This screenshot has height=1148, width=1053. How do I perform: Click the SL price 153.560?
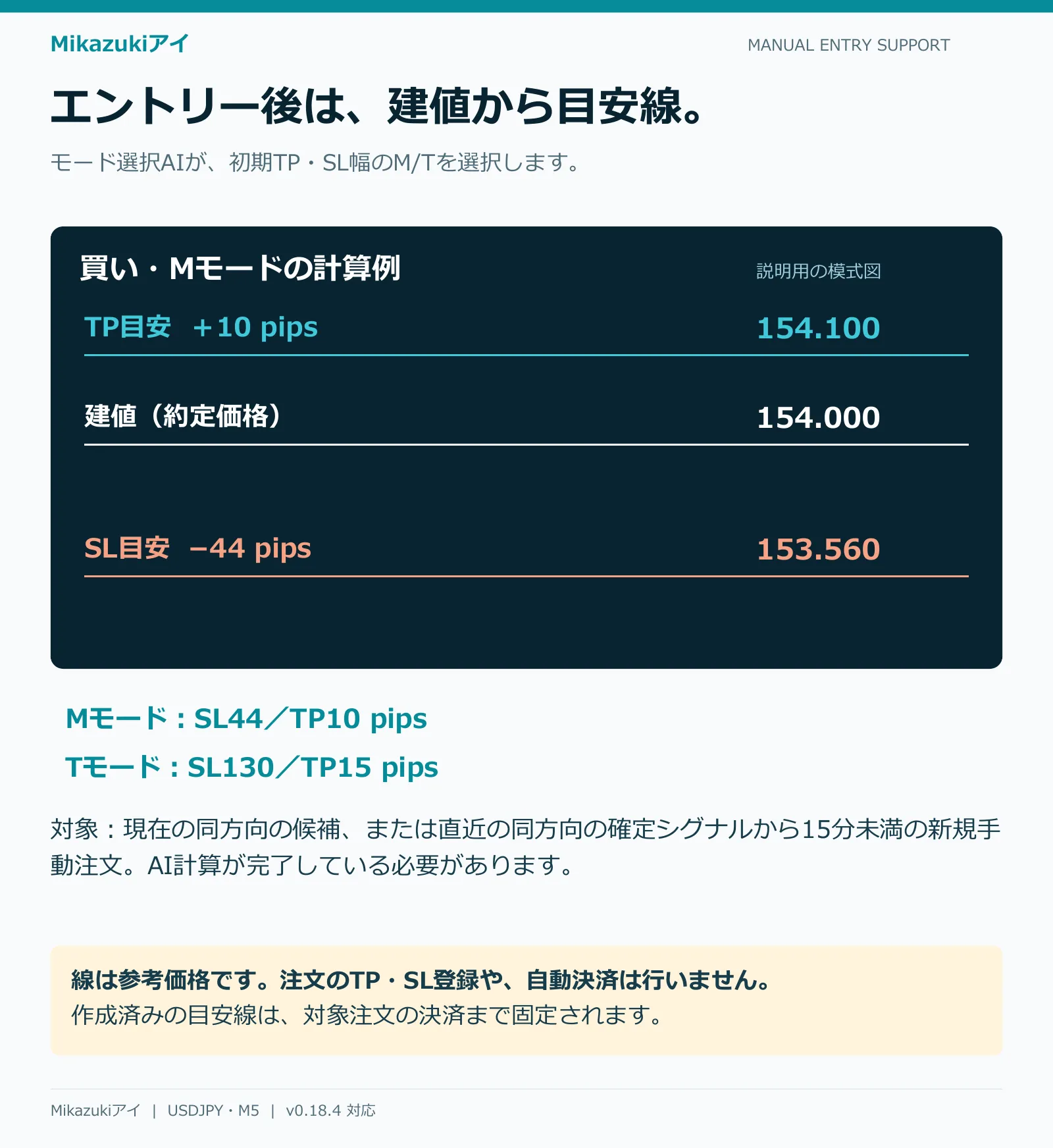[819, 550]
